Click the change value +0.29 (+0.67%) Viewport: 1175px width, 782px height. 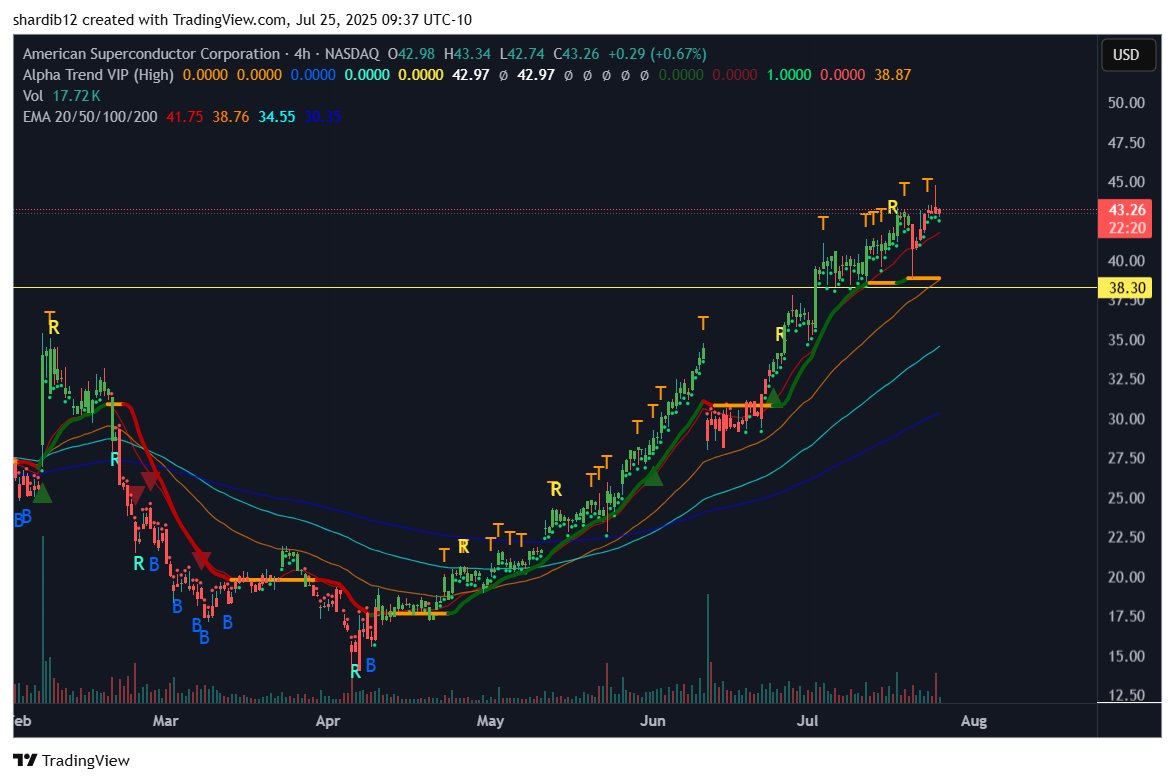[x=657, y=54]
